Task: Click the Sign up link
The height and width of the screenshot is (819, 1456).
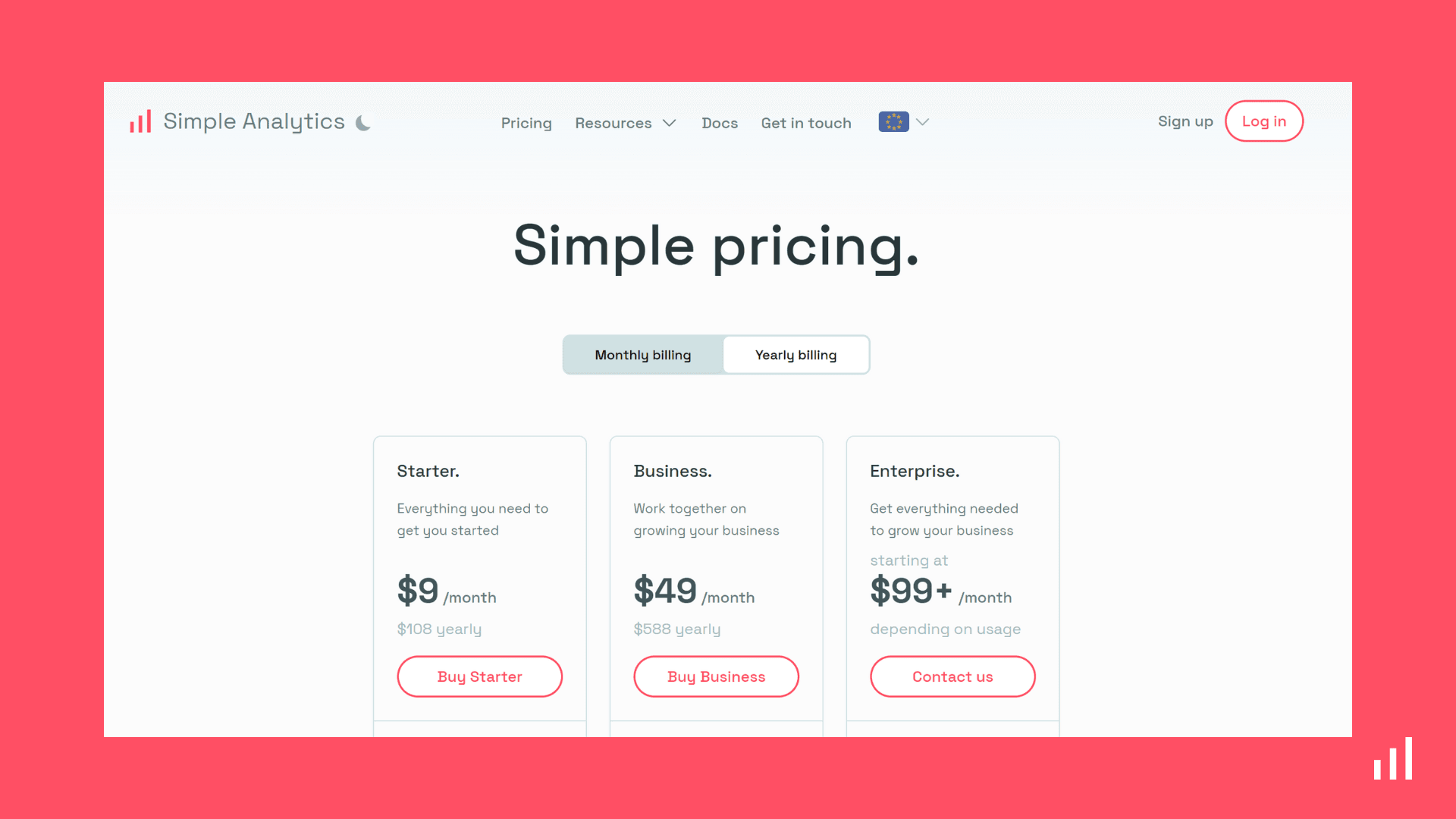Action: click(1185, 121)
